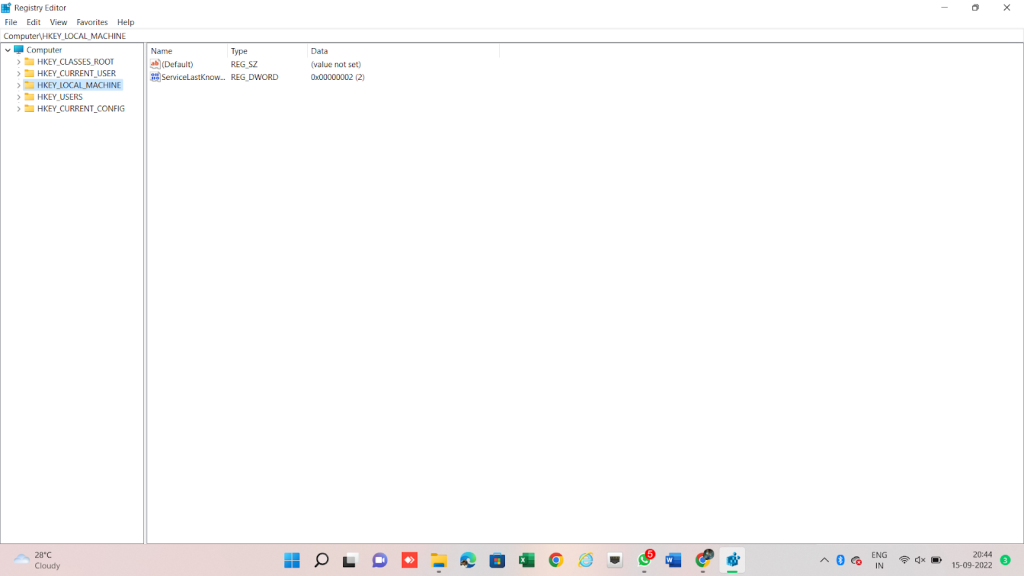This screenshot has height=576, width=1024.
Task: Click the HKEY_CLASSES_ROOT folder icon
Action: (29, 62)
